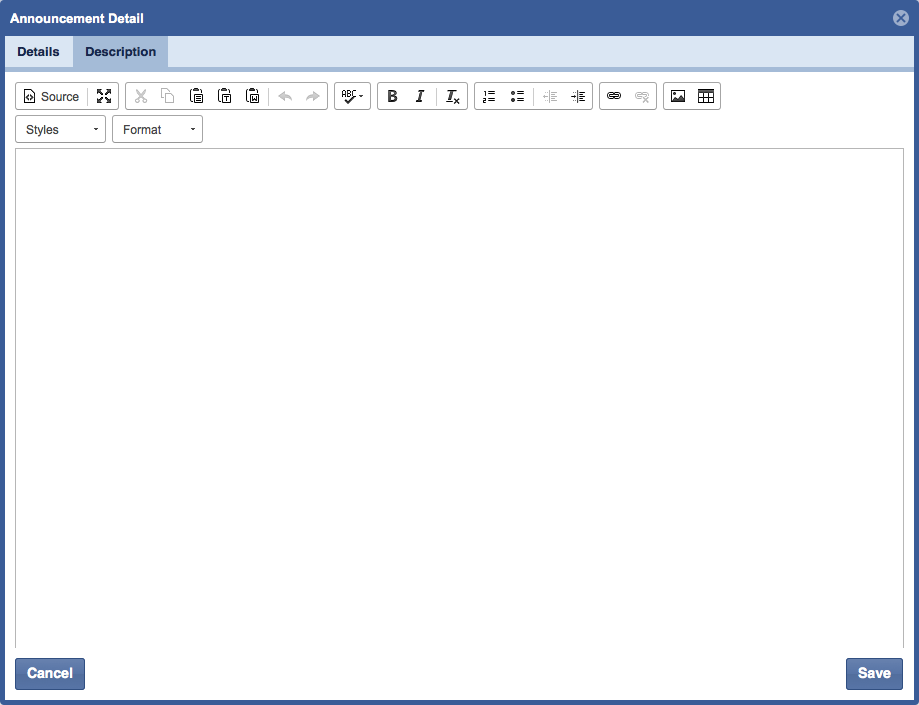Insert an image into description

coord(678,97)
